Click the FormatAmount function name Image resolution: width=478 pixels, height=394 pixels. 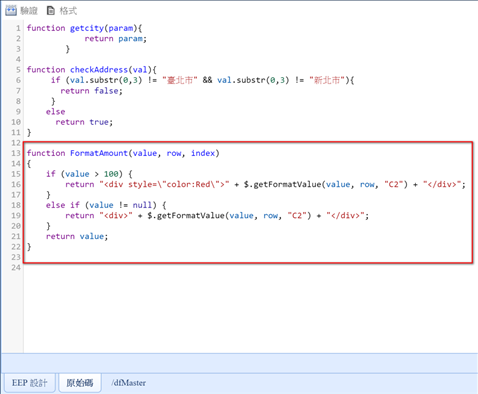[x=99, y=153]
